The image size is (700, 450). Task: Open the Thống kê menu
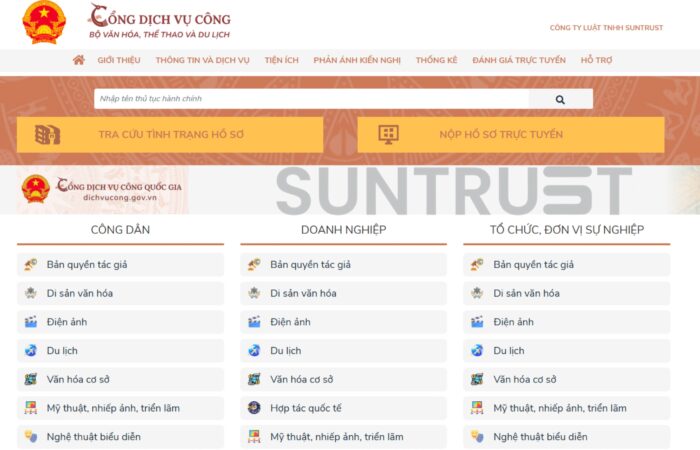pyautogui.click(x=437, y=60)
